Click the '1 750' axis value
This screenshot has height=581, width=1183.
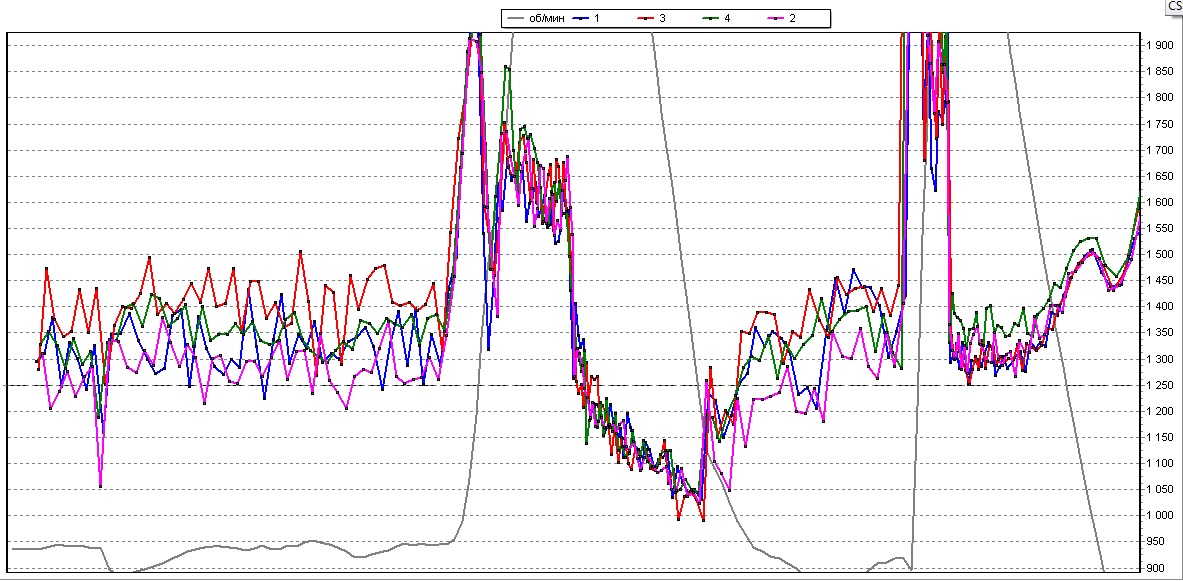pyautogui.click(x=1159, y=124)
